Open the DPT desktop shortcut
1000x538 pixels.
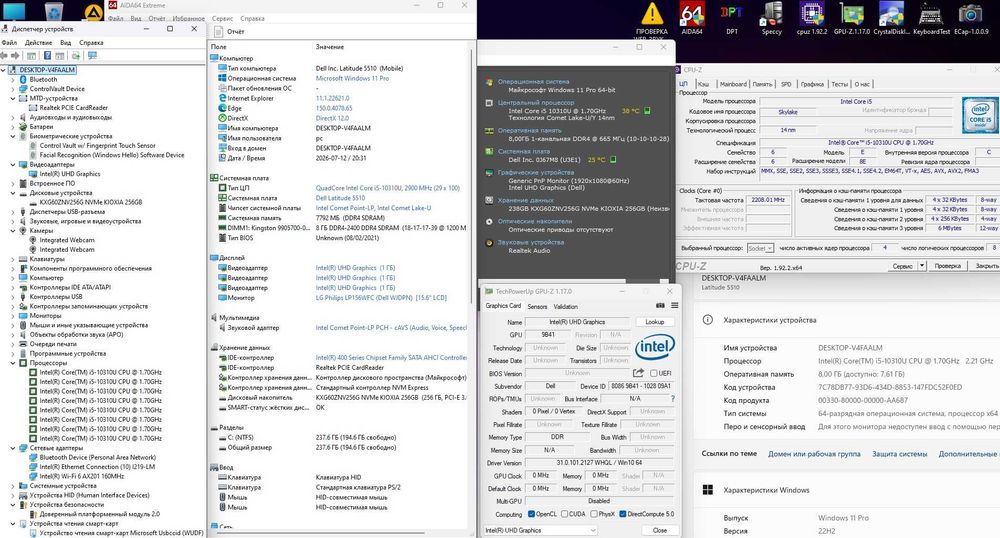(732, 18)
